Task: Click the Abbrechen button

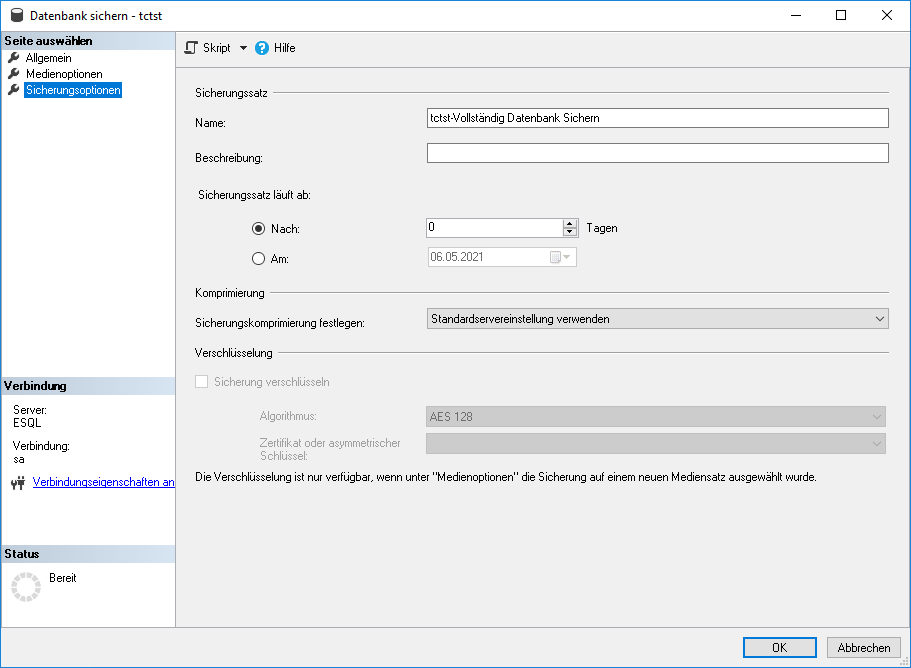Action: (863, 647)
